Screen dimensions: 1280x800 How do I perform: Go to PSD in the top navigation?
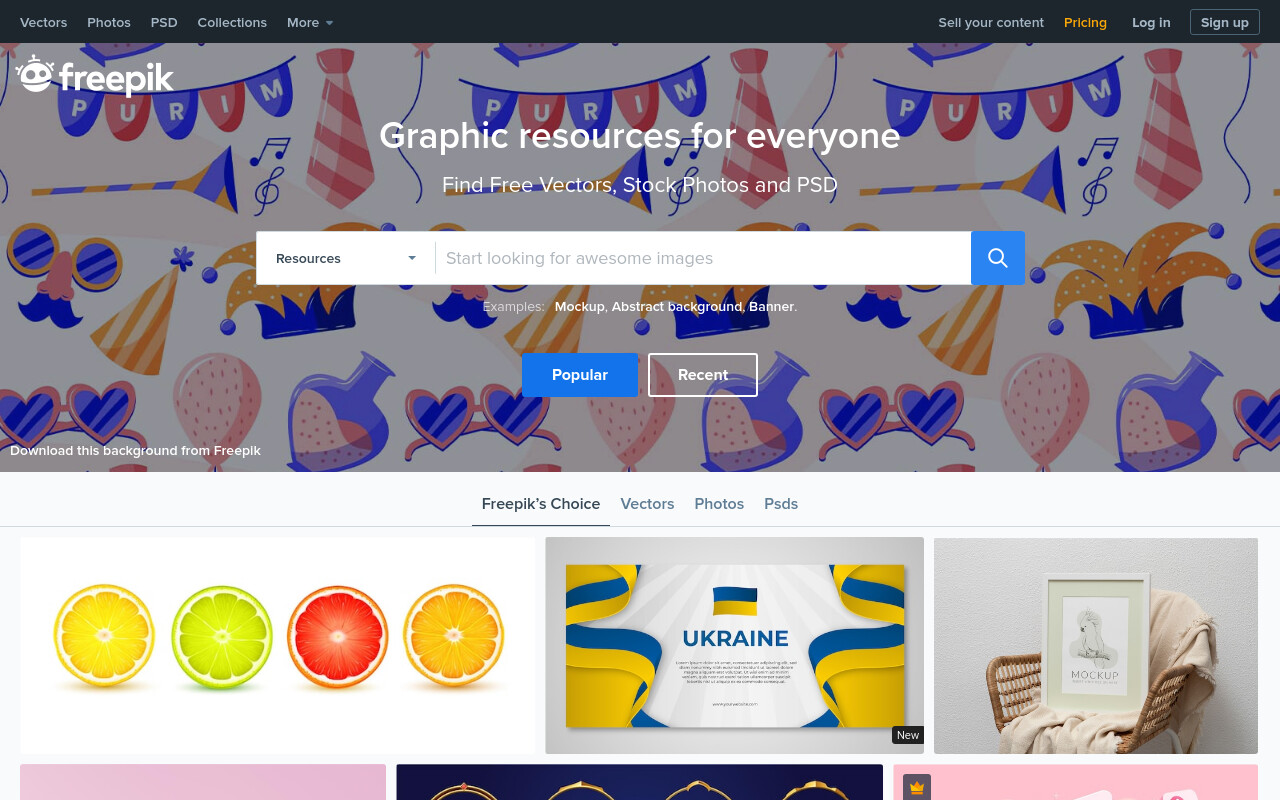coord(164,22)
